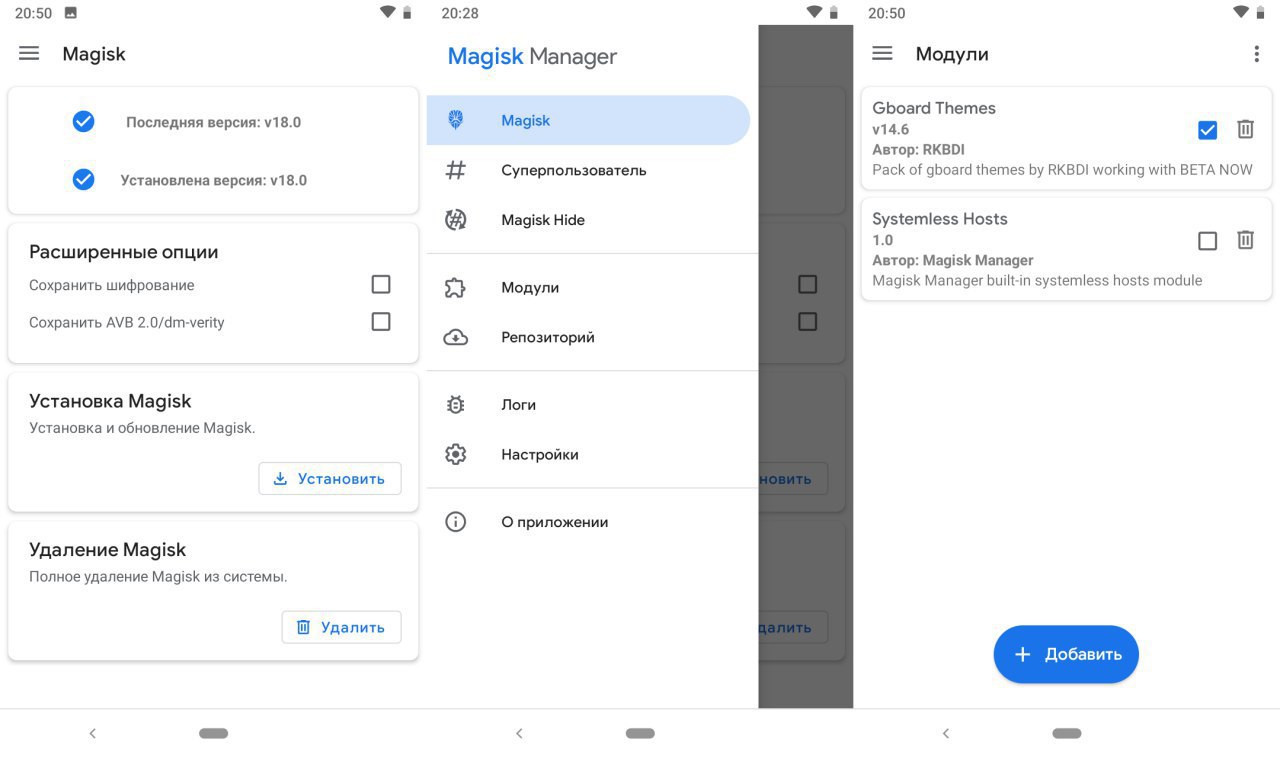The image size is (1280, 758).
Task: Click checkmark icon beside Установлена версия
Action: pyautogui.click(x=83, y=179)
